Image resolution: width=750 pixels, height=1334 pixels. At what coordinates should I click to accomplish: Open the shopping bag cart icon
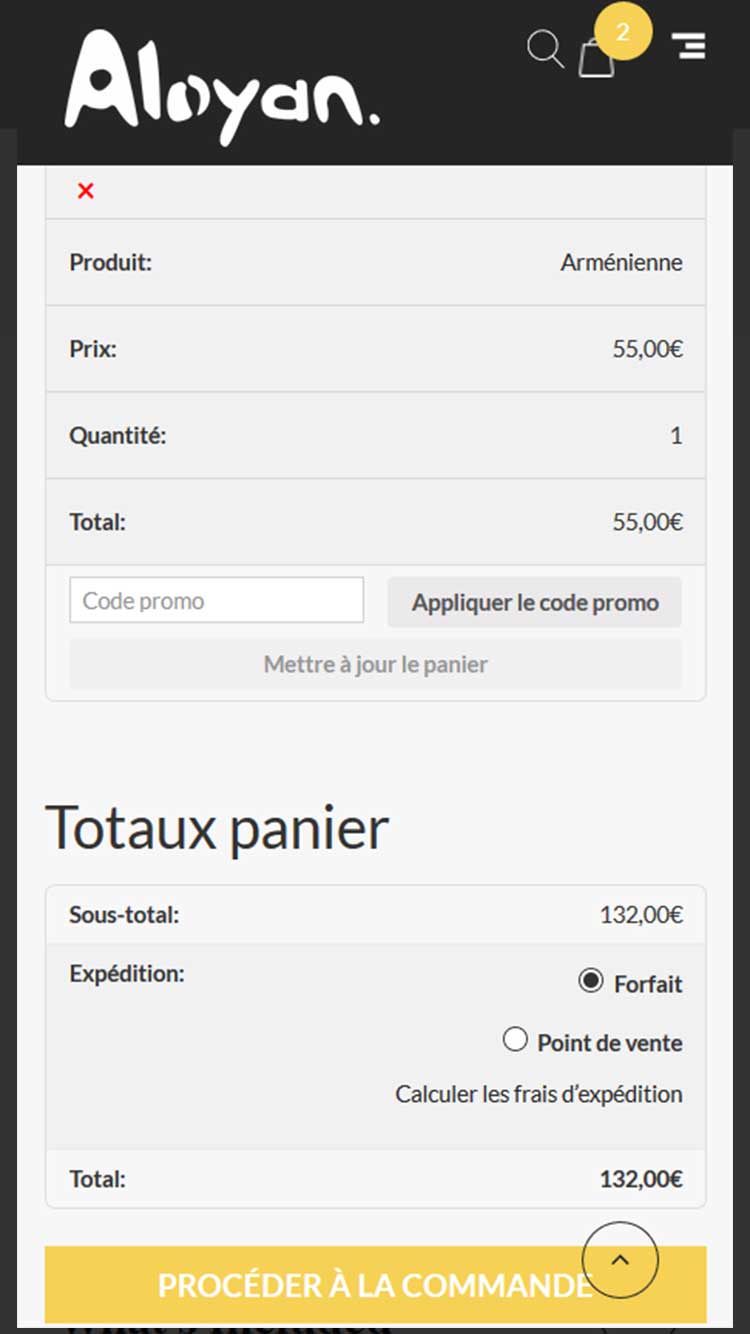tap(597, 57)
